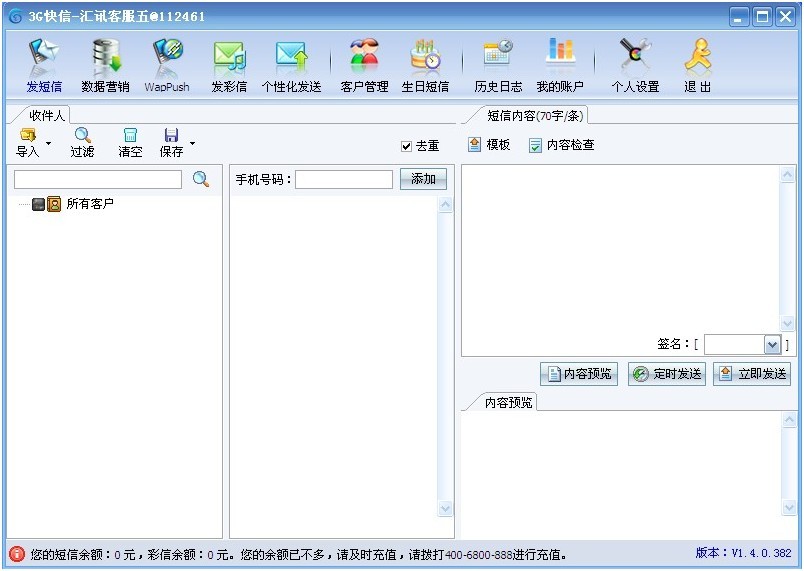804x571 pixels.
Task: Open the 数据营销 data marketing tool
Action: [105, 66]
